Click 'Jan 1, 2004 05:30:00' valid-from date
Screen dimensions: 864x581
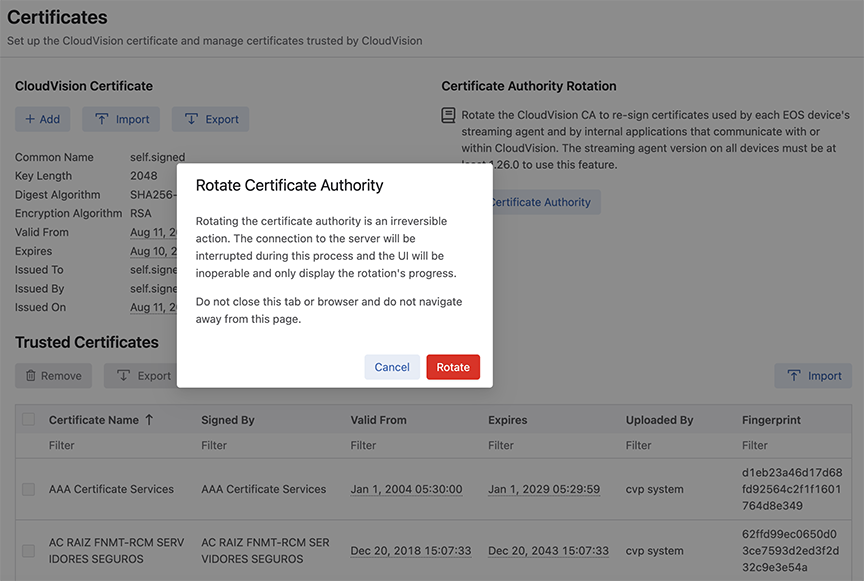(407, 489)
